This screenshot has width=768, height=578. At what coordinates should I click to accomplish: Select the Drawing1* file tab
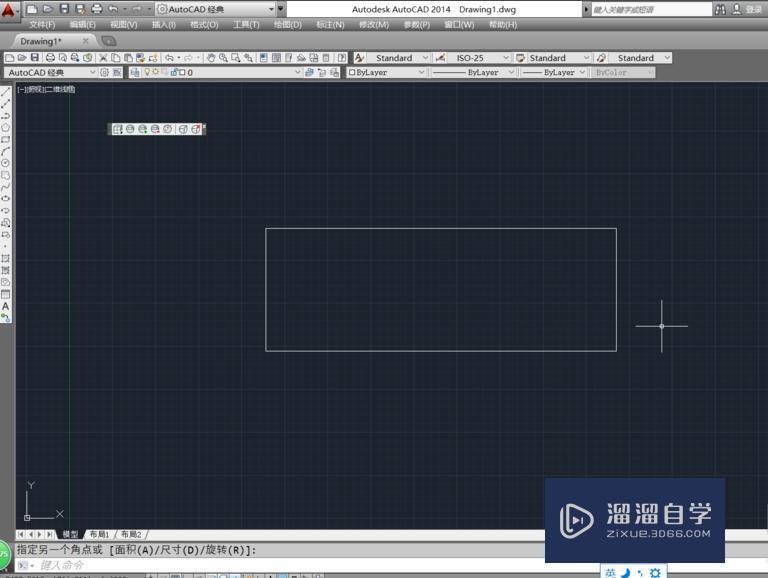41,41
